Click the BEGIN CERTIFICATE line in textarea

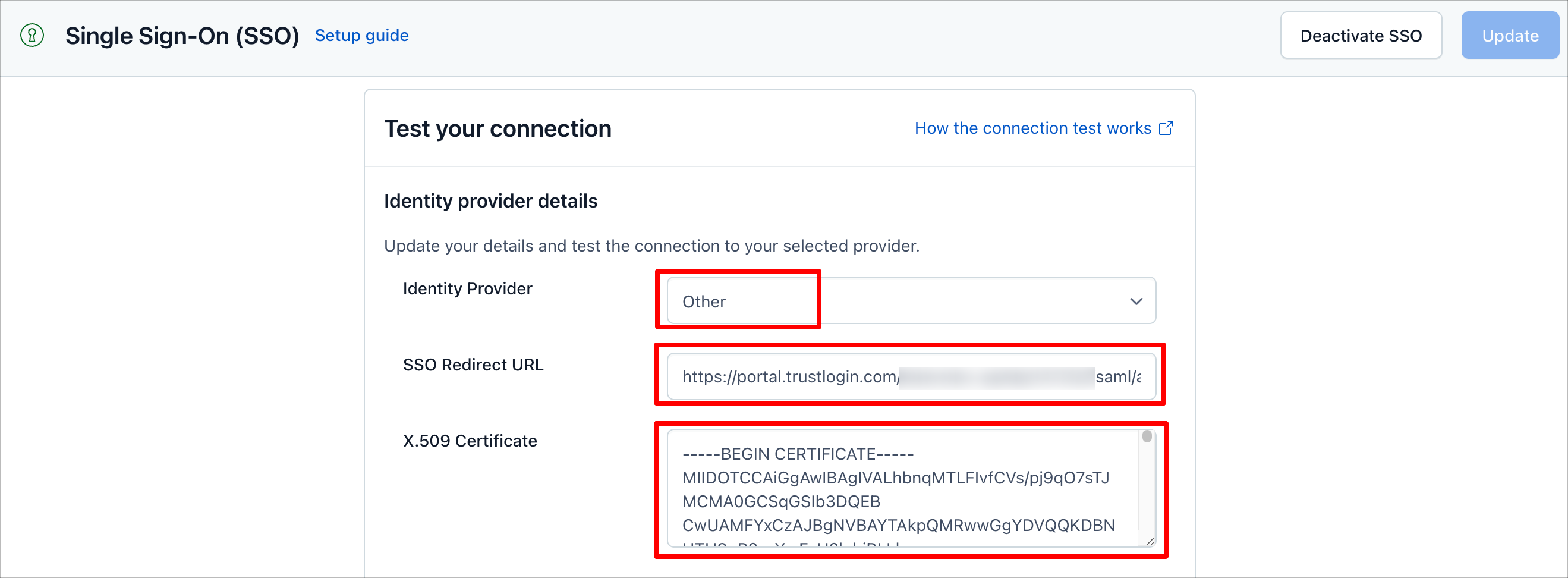click(x=798, y=454)
